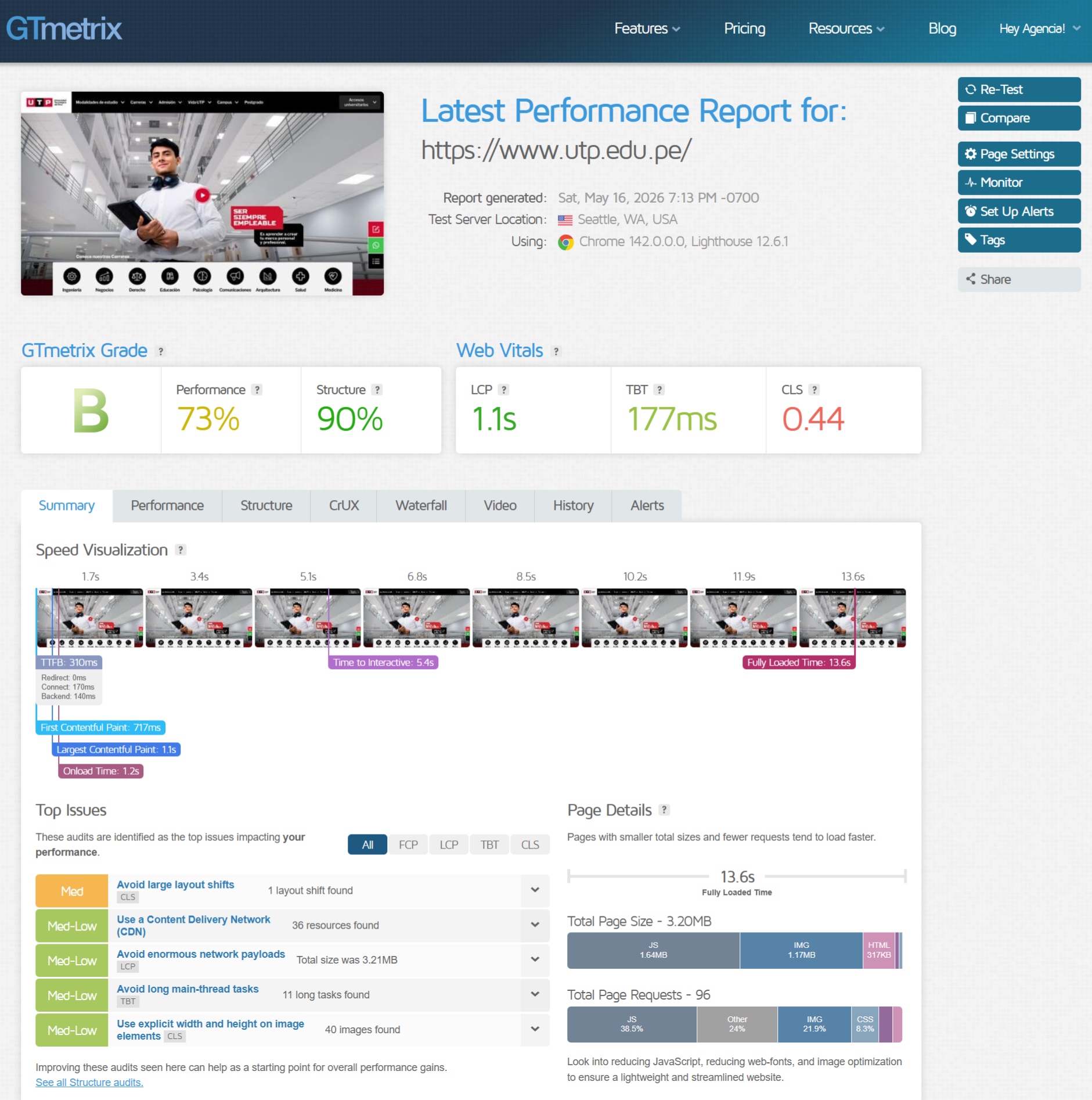Open the Performance score help icon
Viewport: 1092px width, 1100px height.
point(257,390)
